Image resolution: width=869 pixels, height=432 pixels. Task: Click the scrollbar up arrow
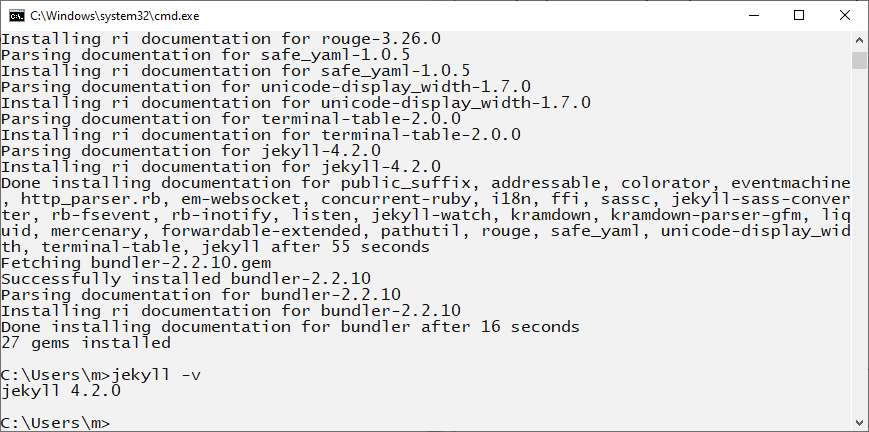click(x=859, y=41)
